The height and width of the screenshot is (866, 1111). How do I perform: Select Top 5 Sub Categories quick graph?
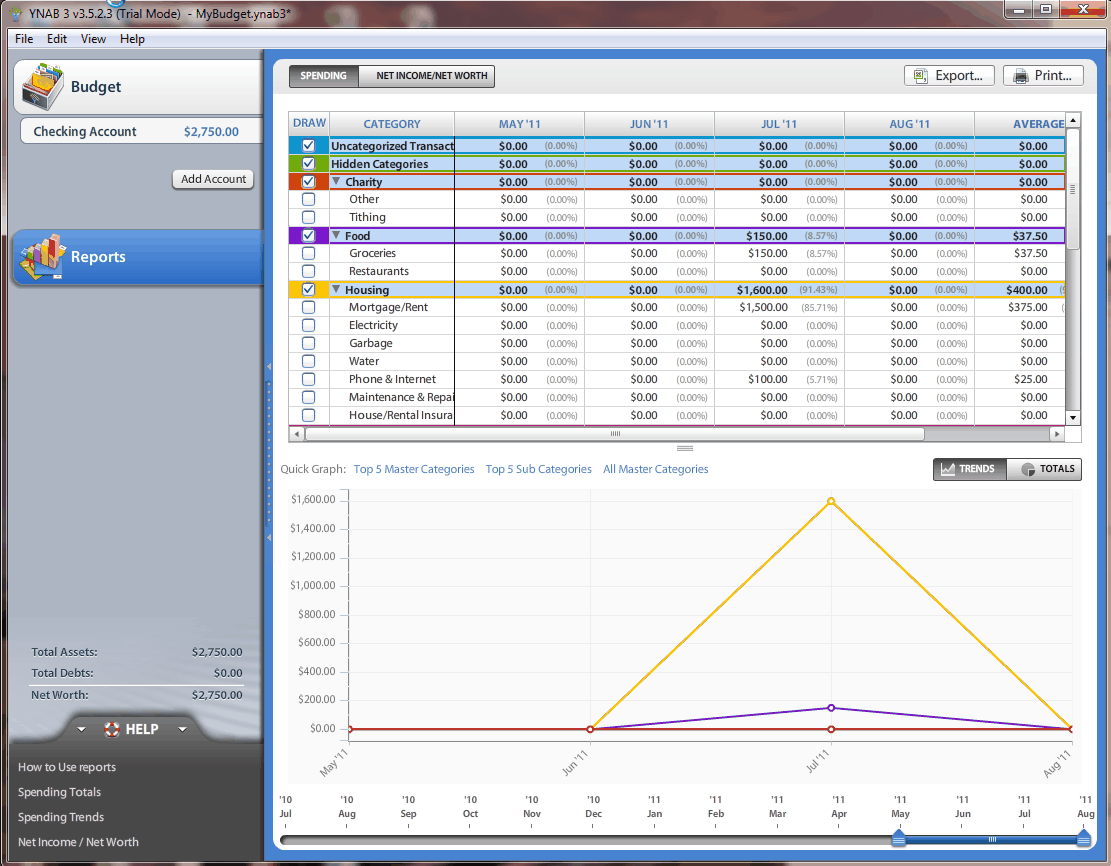coord(538,469)
